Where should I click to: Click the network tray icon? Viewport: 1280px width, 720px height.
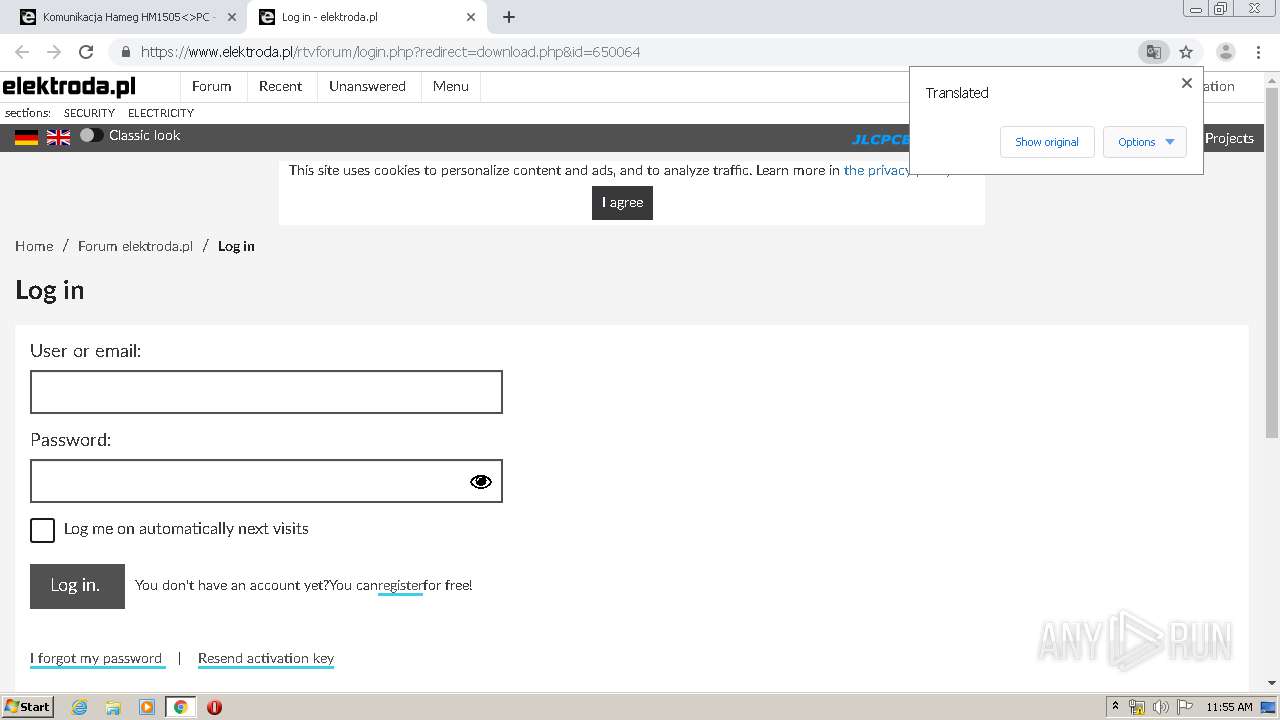1137,707
